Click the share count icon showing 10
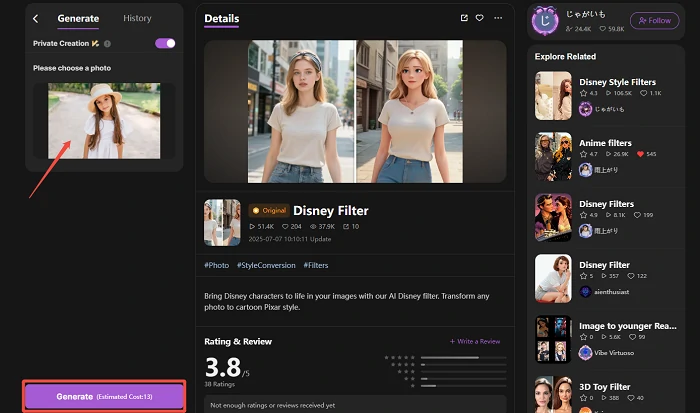Image resolution: width=700 pixels, height=413 pixels. pyautogui.click(x=345, y=227)
